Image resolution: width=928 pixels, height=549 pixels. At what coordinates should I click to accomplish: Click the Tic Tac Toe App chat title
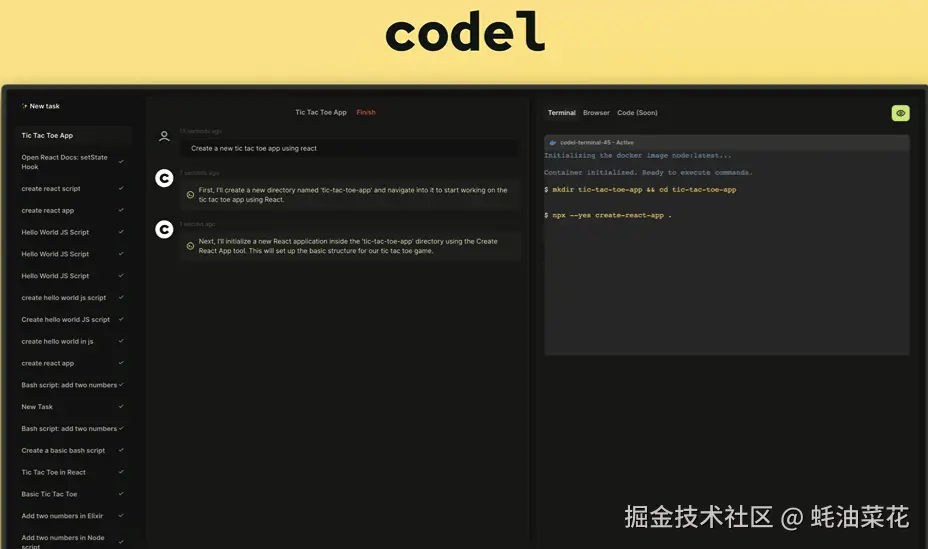[x=321, y=112]
